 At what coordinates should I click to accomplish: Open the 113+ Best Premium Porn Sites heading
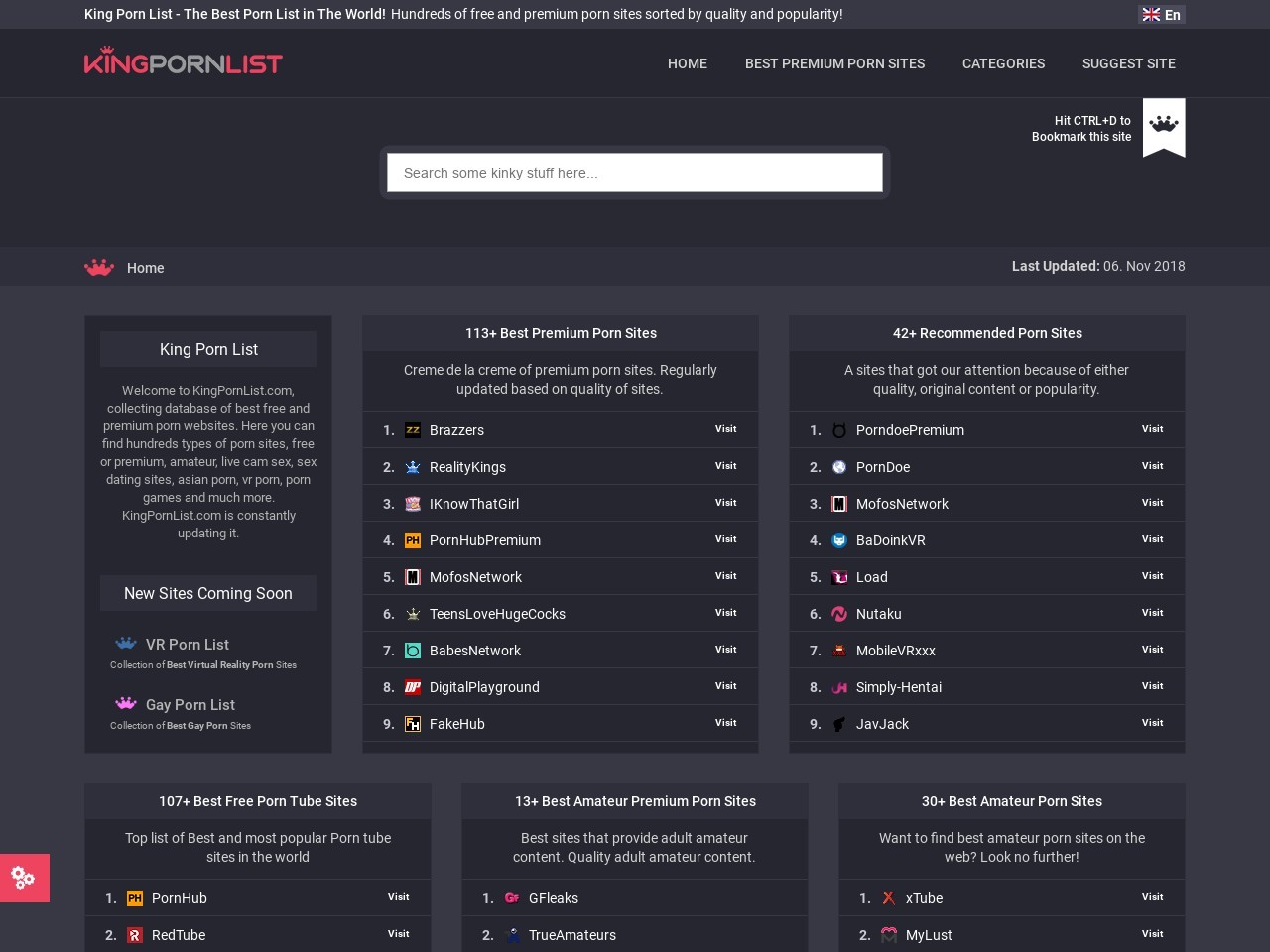561,333
